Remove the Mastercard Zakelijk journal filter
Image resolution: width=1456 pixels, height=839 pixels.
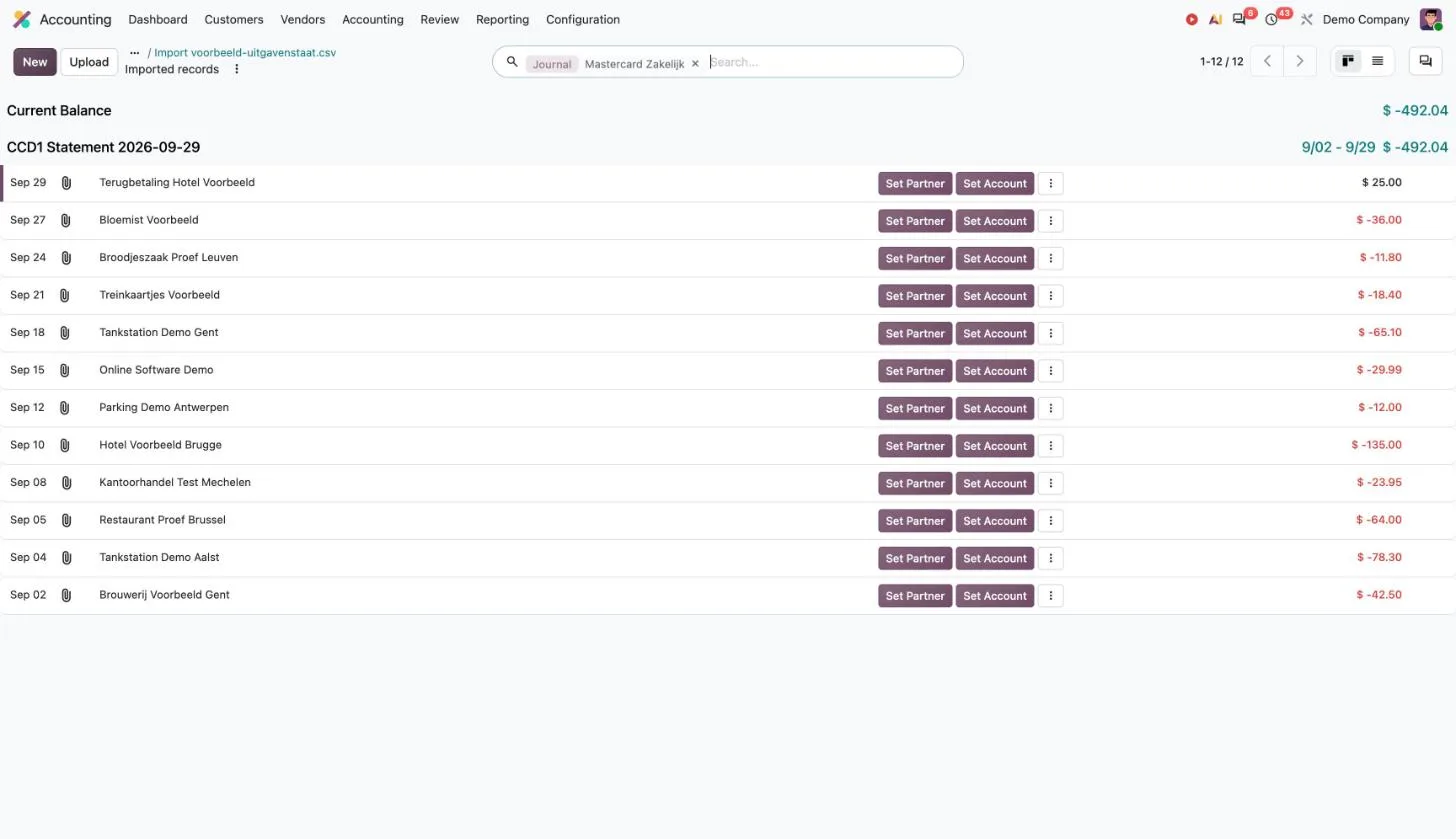[x=695, y=63]
